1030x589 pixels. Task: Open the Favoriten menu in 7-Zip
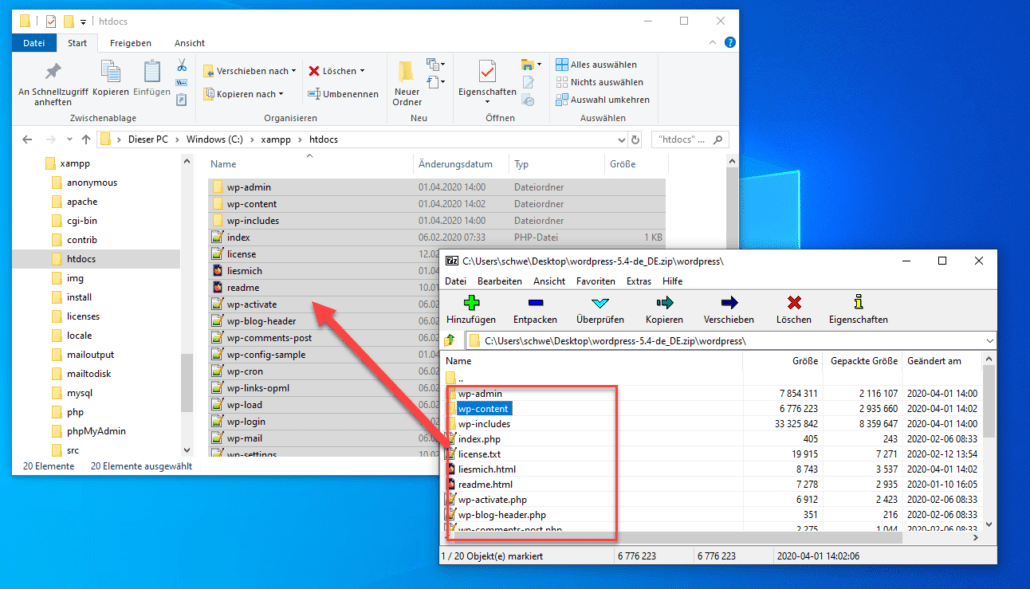click(595, 282)
